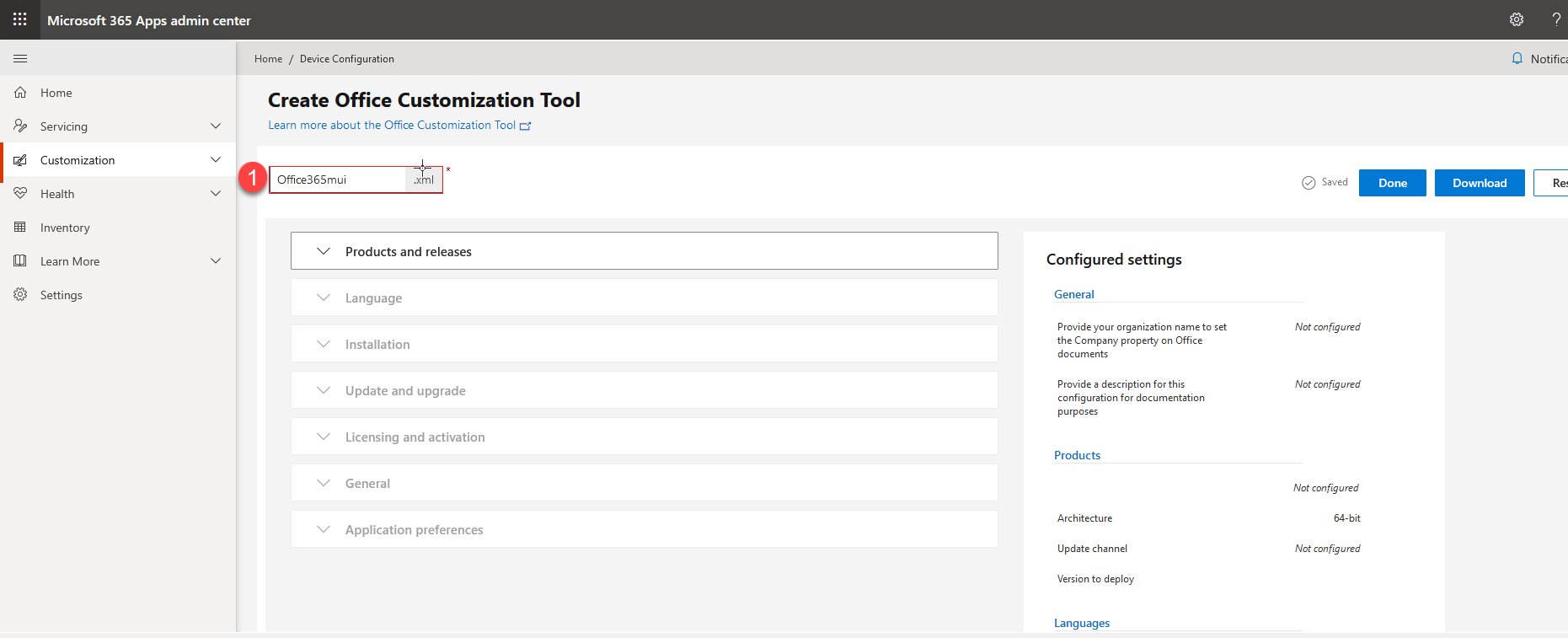The image size is (1568, 638).
Task: Select Customization in the sidebar
Action: [x=78, y=160]
